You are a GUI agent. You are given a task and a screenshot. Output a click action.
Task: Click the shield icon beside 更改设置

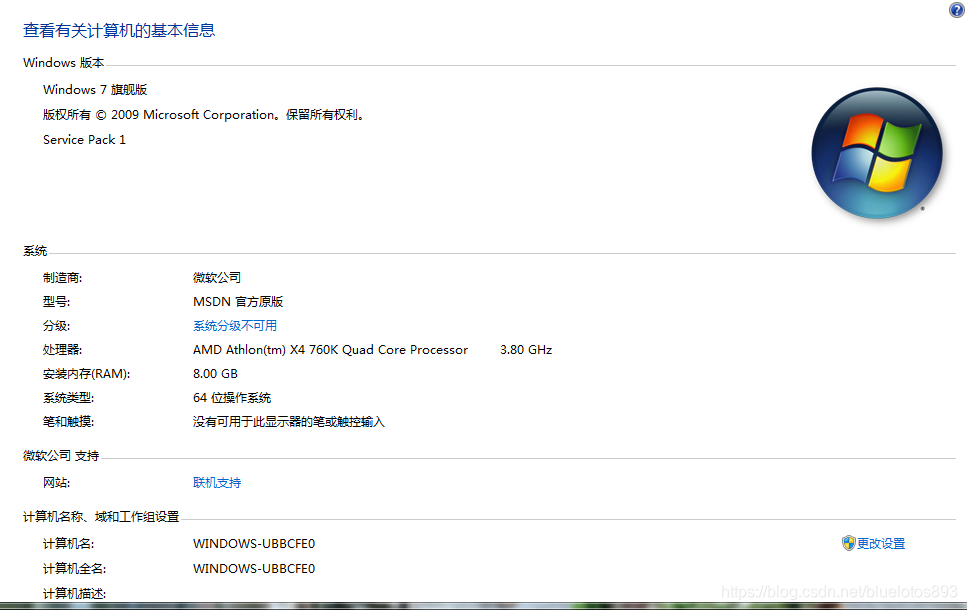[849, 543]
